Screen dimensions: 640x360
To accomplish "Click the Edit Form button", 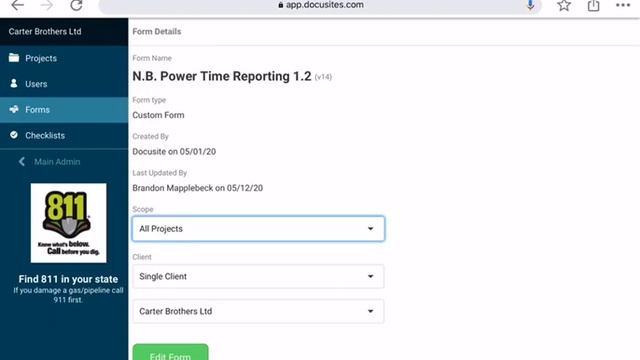I will pyautogui.click(x=170, y=353).
